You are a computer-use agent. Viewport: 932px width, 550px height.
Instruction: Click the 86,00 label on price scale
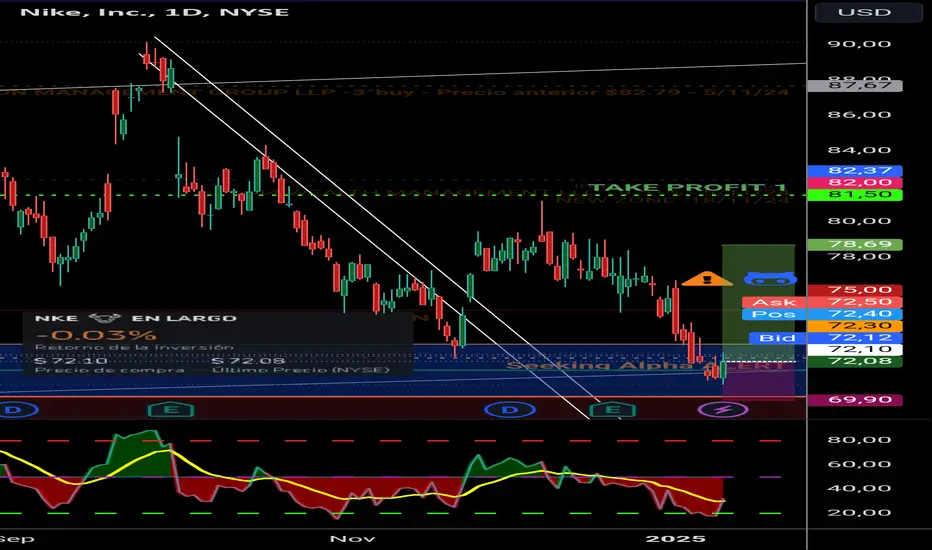[x=859, y=115]
